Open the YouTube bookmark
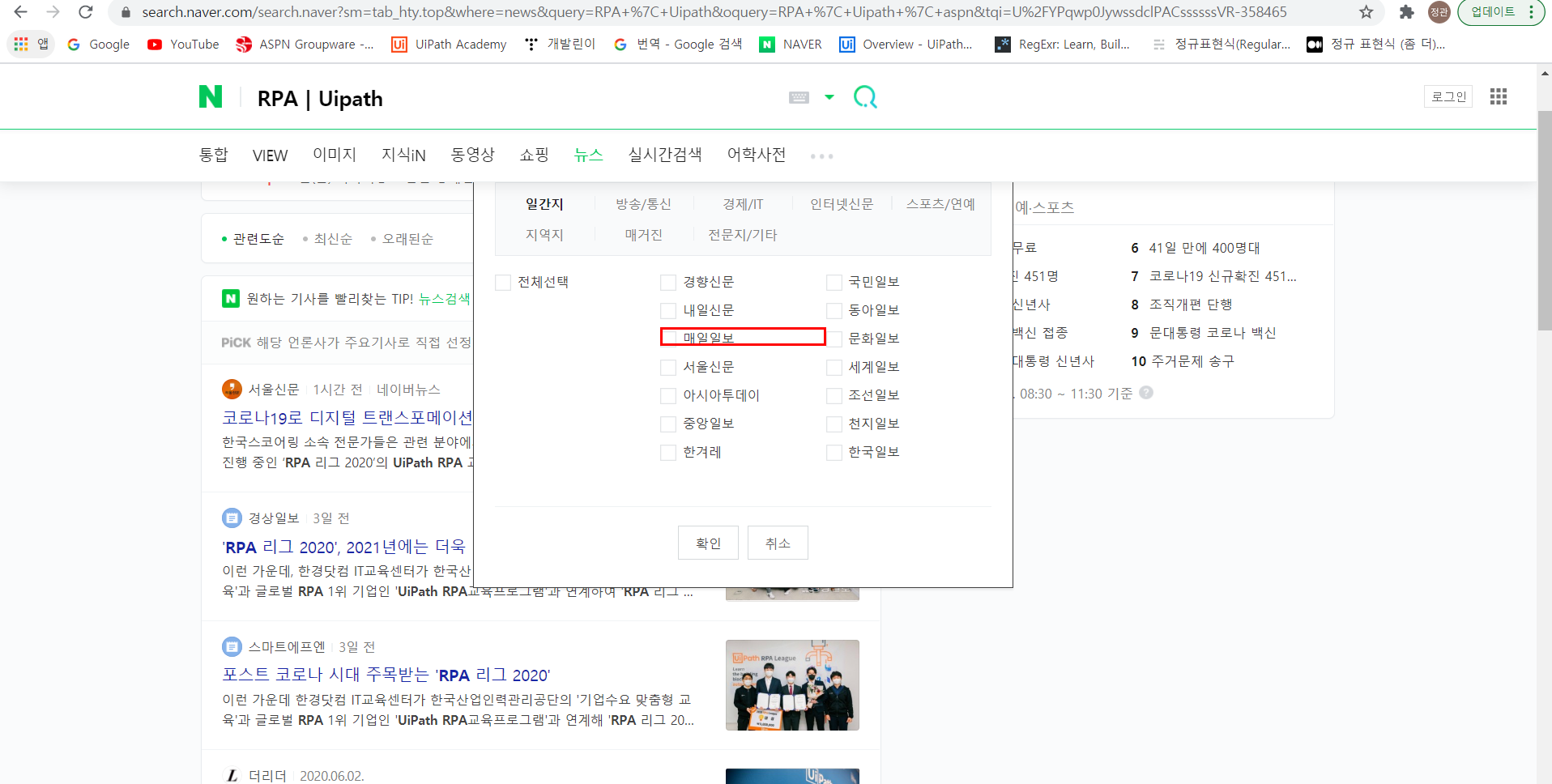 tap(183, 45)
